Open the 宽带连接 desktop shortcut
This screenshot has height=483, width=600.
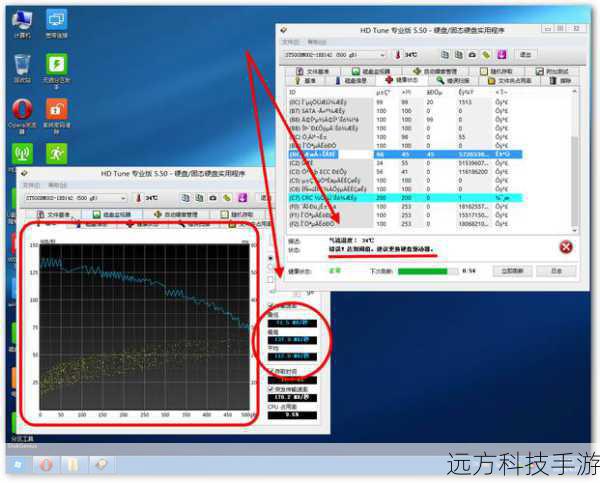pos(57,24)
